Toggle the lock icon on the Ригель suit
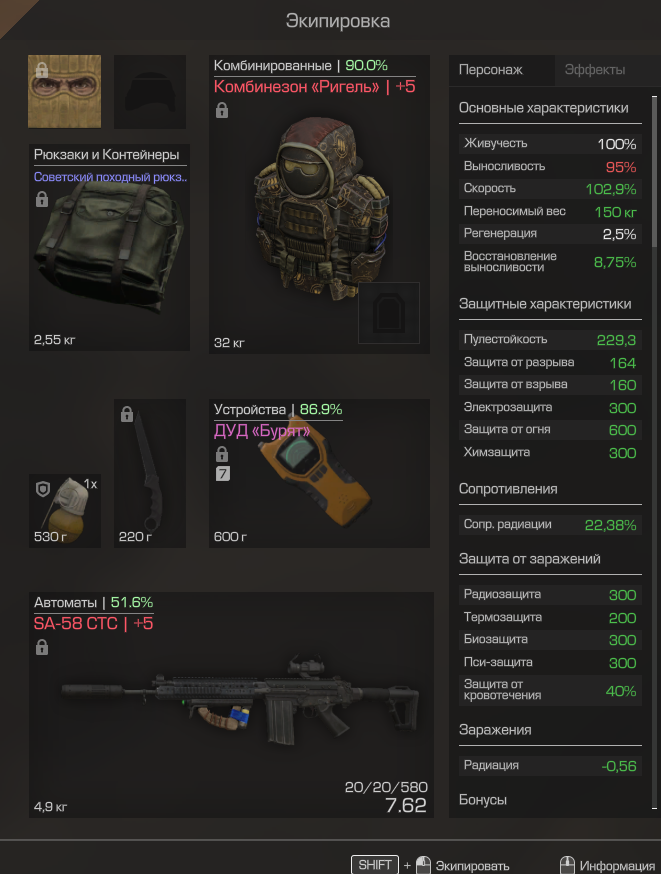The width and height of the screenshot is (661, 874). coord(222,110)
